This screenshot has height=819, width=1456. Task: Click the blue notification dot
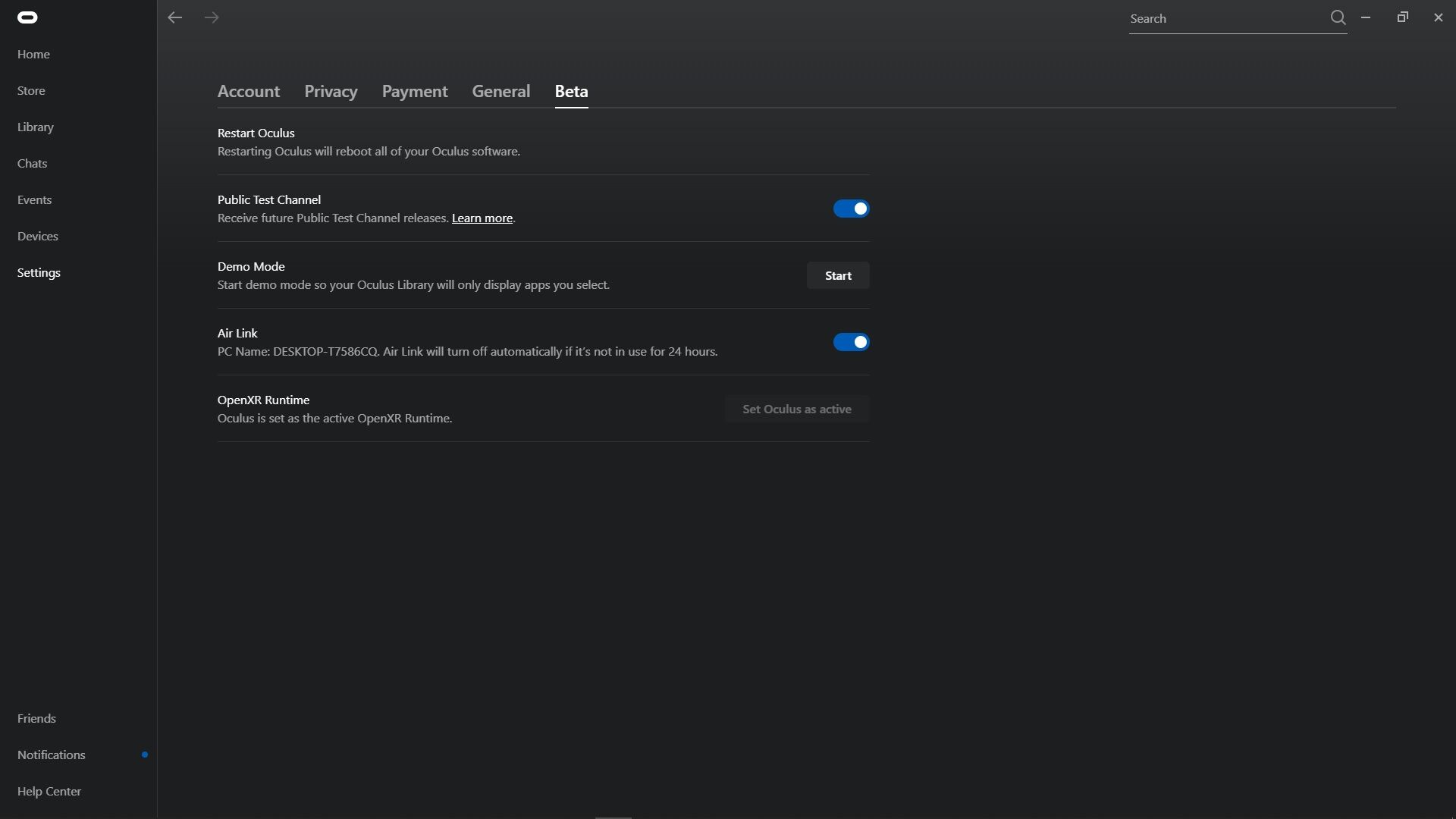click(x=145, y=755)
